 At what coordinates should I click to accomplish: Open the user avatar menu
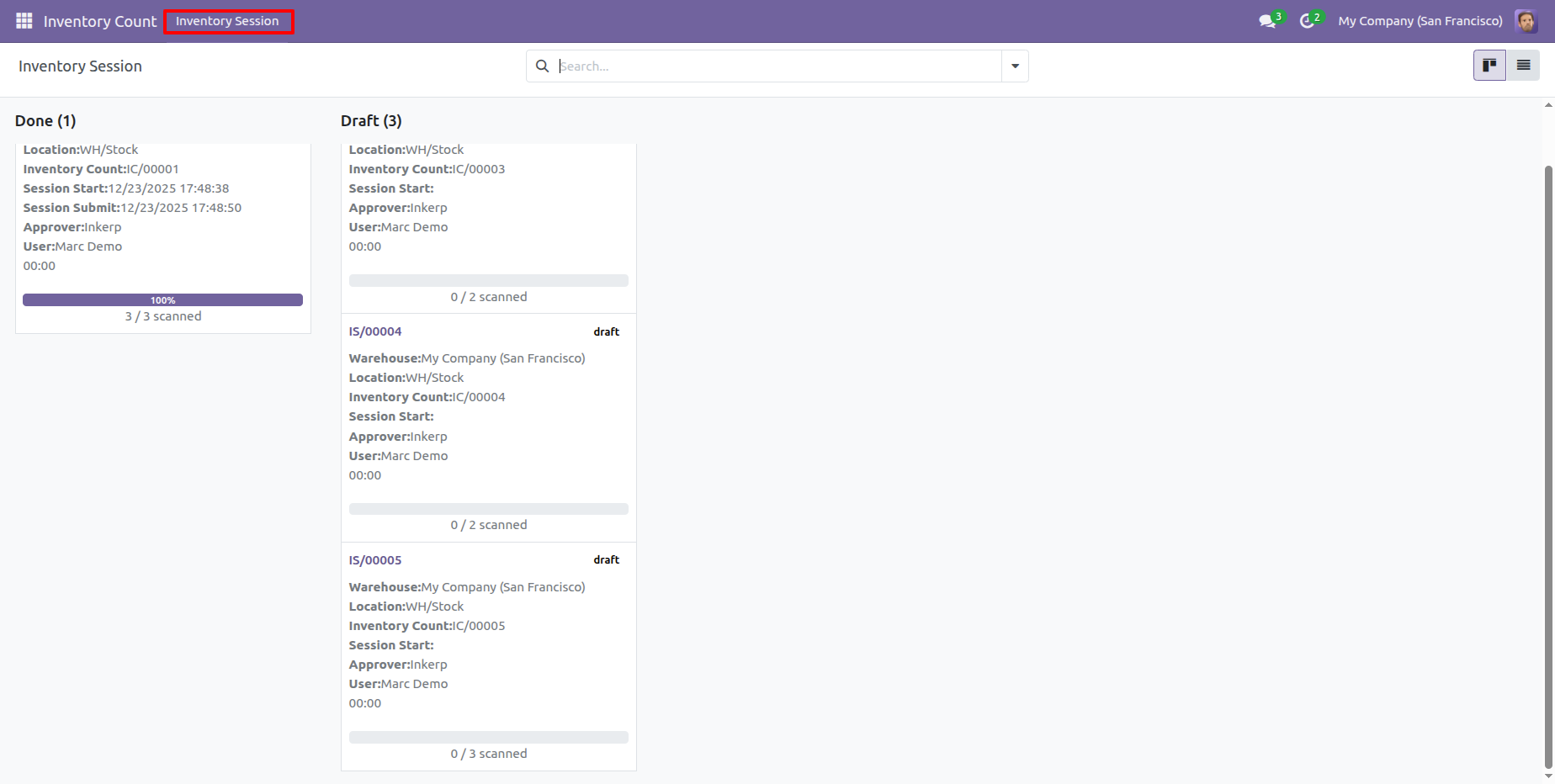pos(1526,21)
